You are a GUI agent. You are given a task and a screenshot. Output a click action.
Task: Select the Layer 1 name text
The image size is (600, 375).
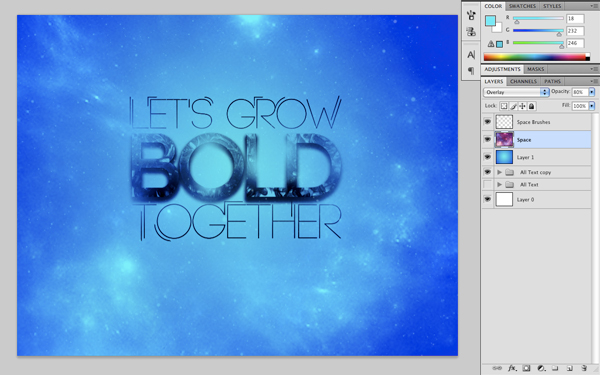coord(525,158)
